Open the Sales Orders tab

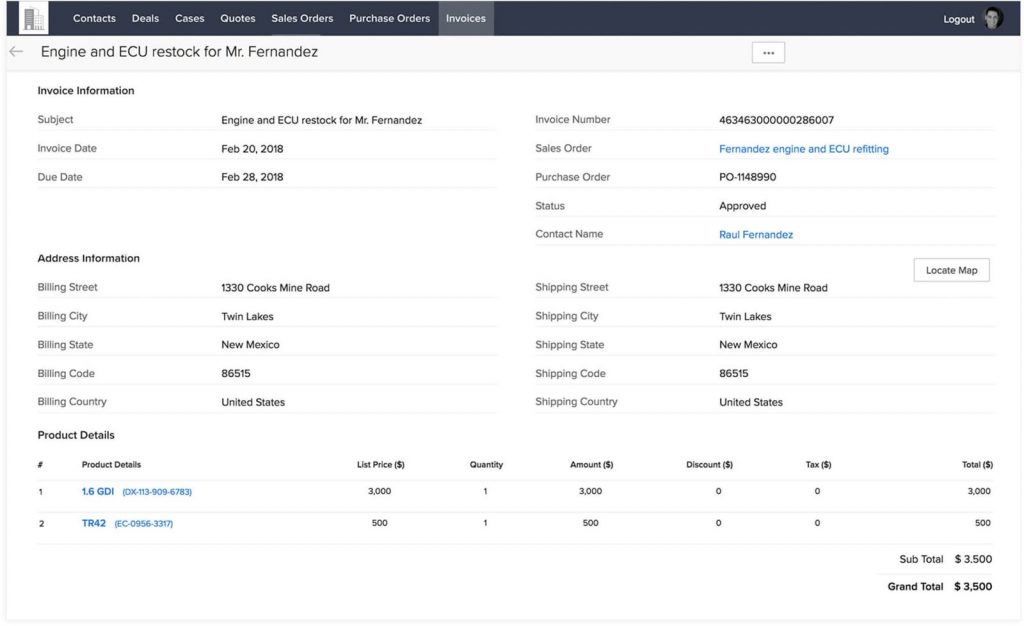[x=302, y=18]
